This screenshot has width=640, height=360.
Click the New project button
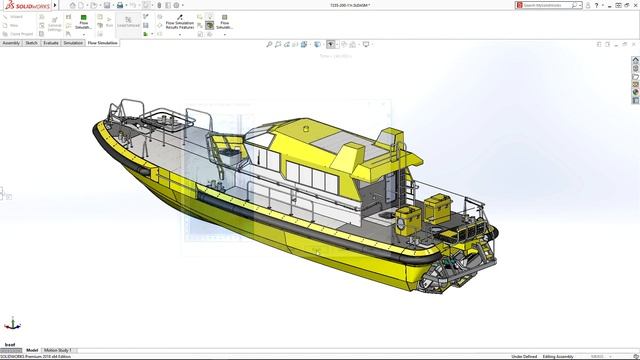(11, 25)
